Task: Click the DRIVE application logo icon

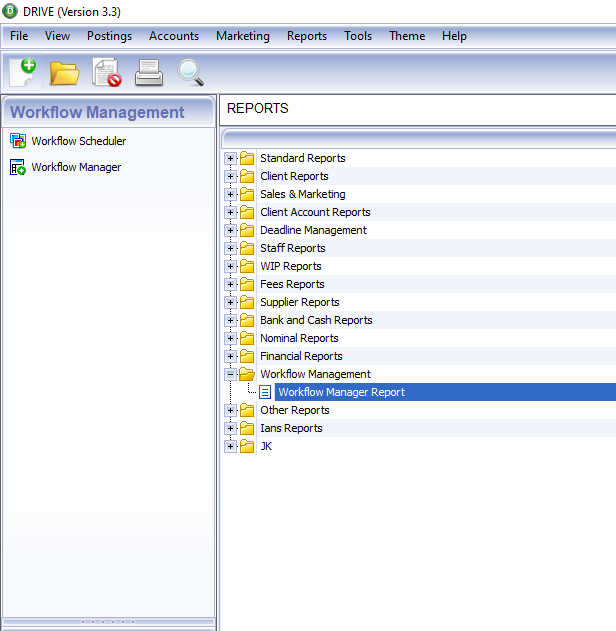Action: pos(10,11)
